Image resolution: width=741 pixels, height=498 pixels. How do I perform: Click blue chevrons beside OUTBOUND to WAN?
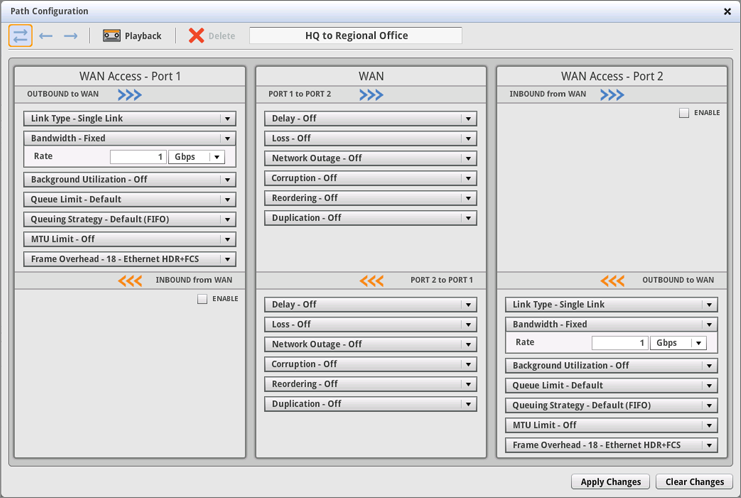[129, 95]
